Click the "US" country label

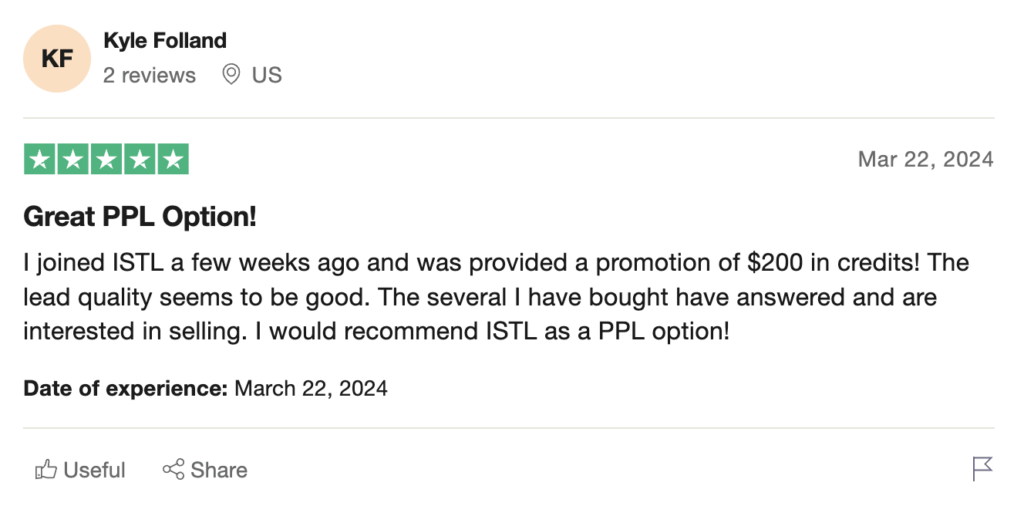(x=267, y=75)
